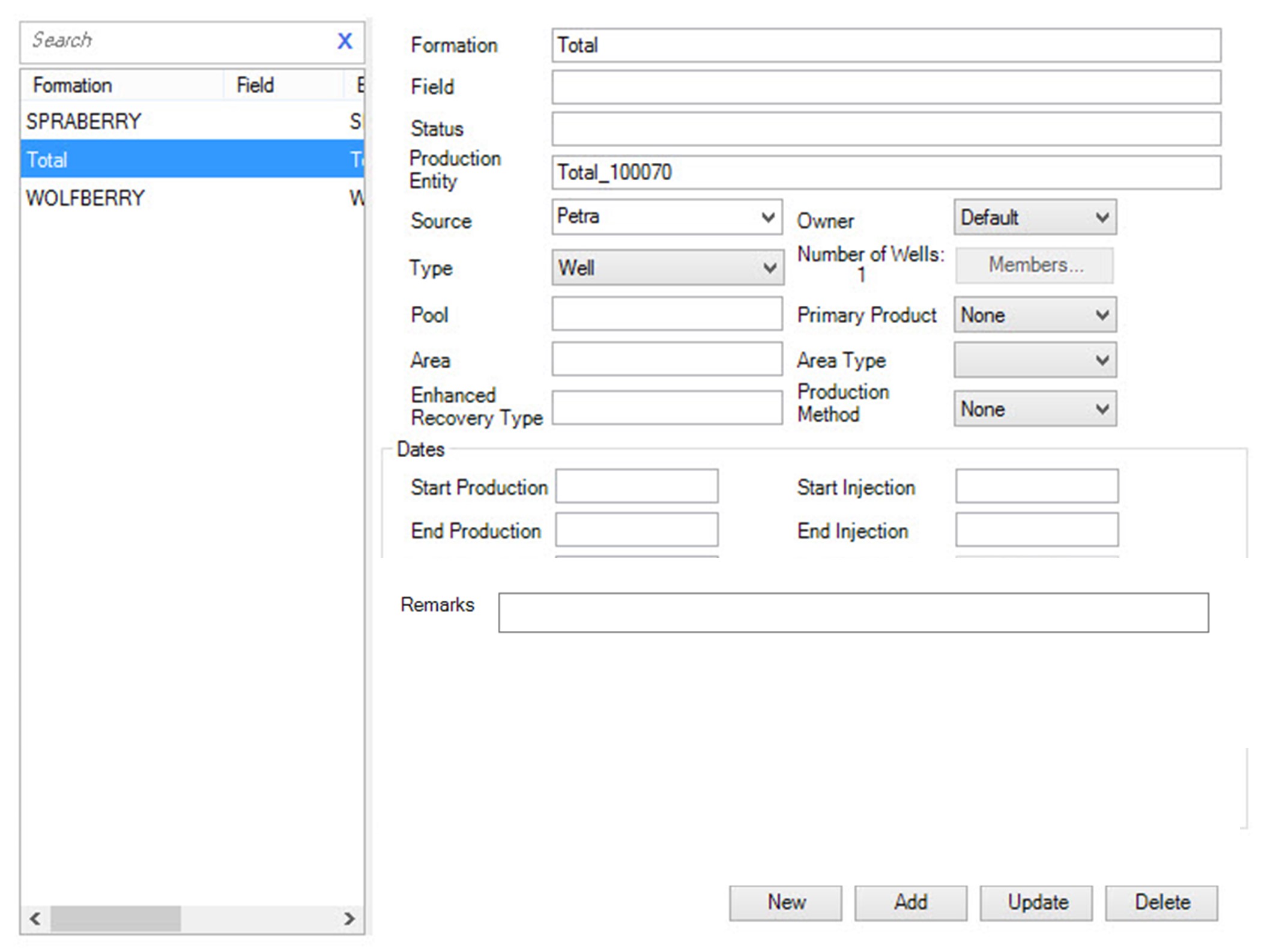Select SPRABERRY formation row
This screenshot has height=951, width=1288.
tap(84, 121)
